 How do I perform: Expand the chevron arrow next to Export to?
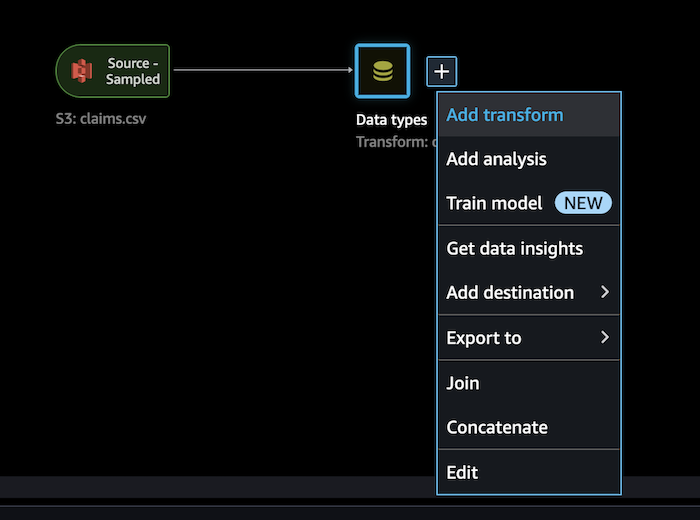(605, 337)
